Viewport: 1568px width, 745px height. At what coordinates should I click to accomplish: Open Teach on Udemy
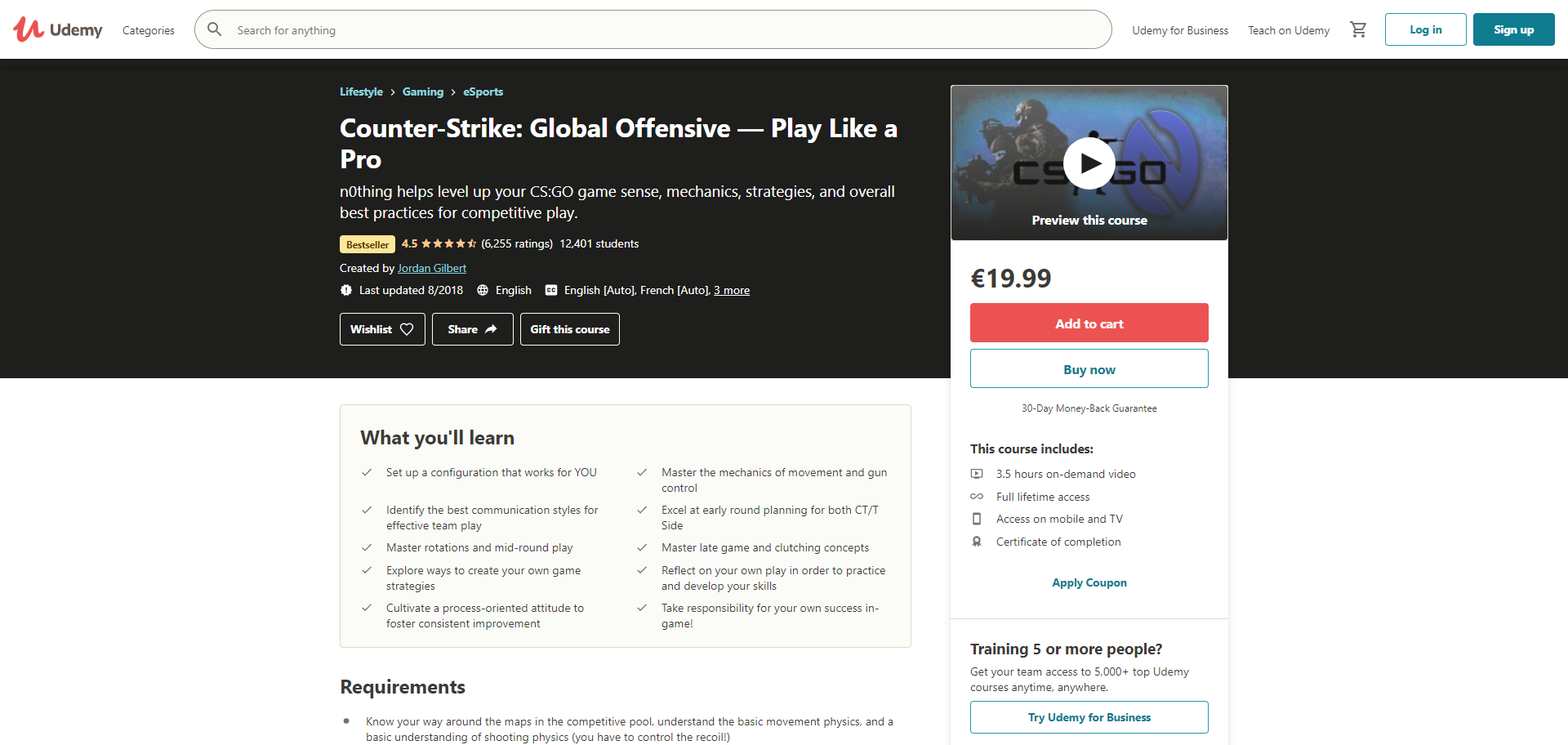pyautogui.click(x=1289, y=30)
